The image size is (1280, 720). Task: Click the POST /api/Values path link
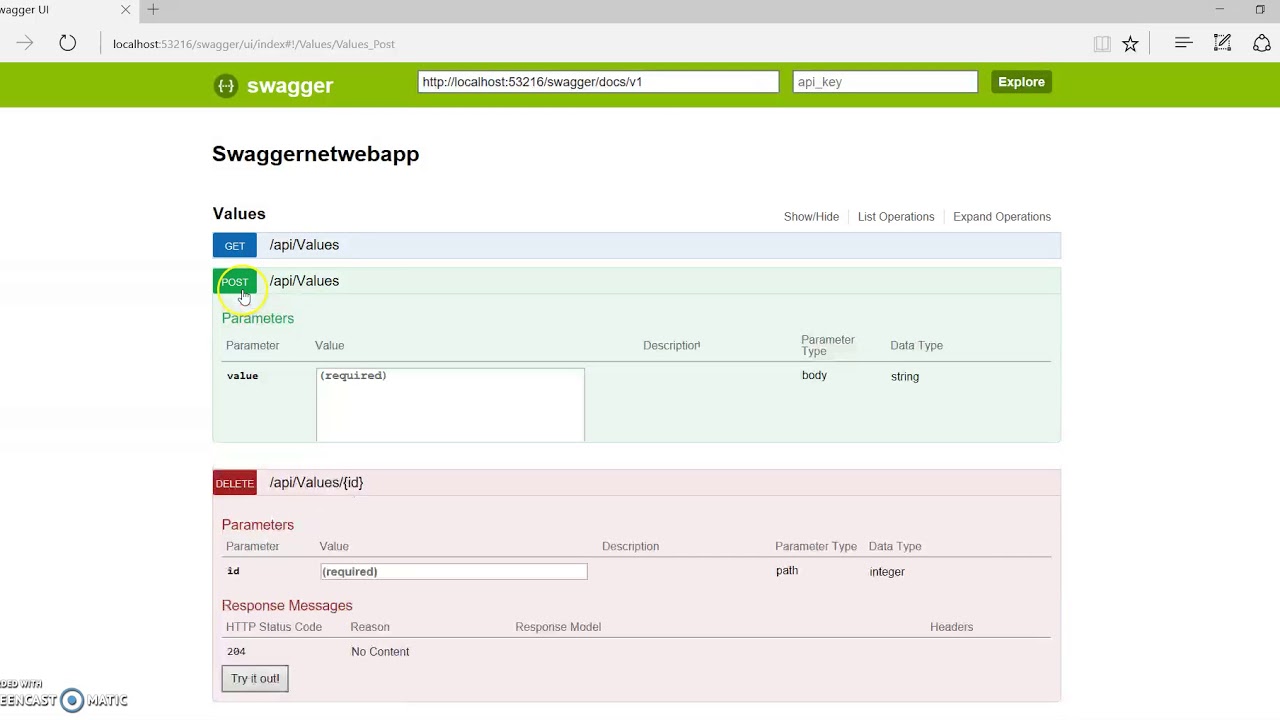click(304, 281)
